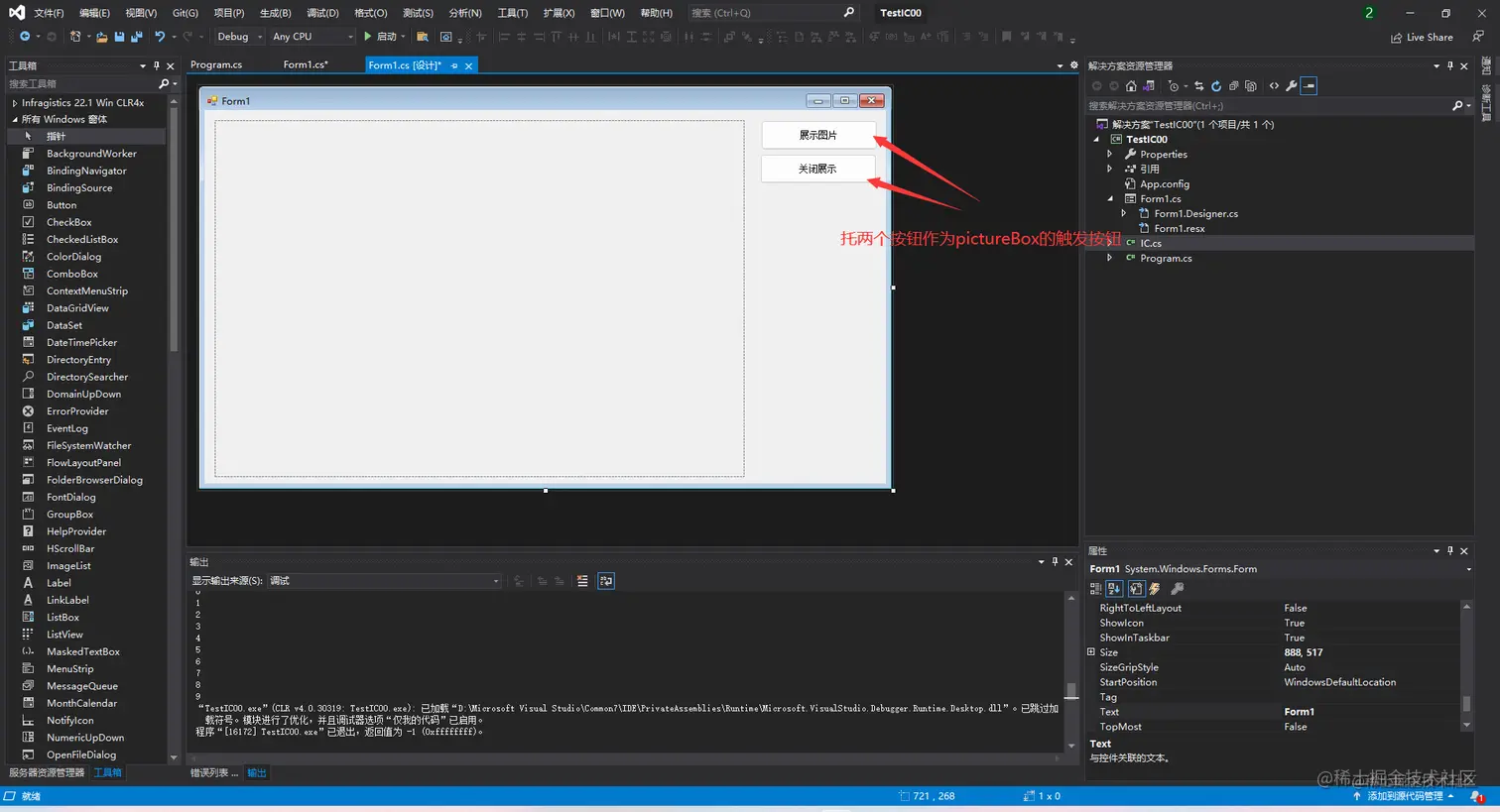
Task: Expand the Size property plus sign
Action: 1090,652
